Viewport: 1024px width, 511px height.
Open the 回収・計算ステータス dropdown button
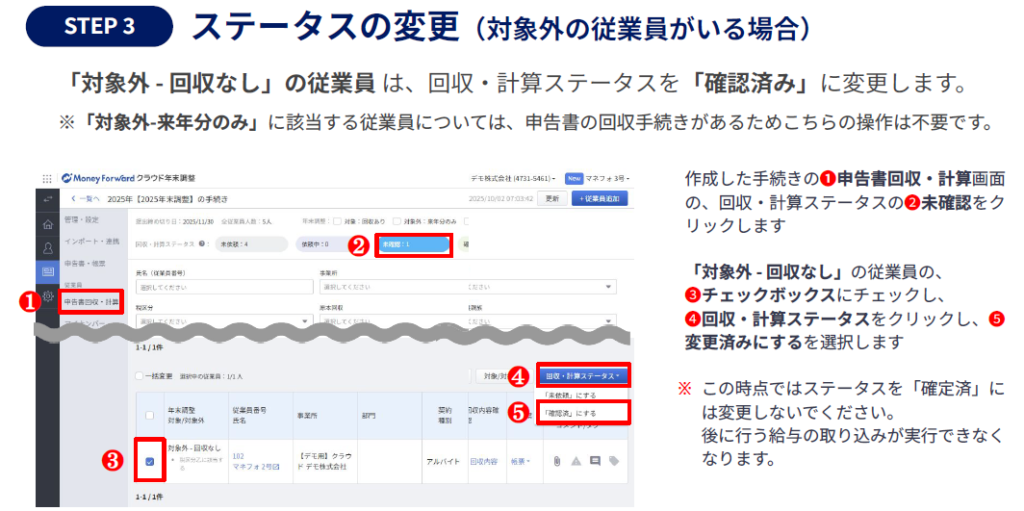[584, 376]
